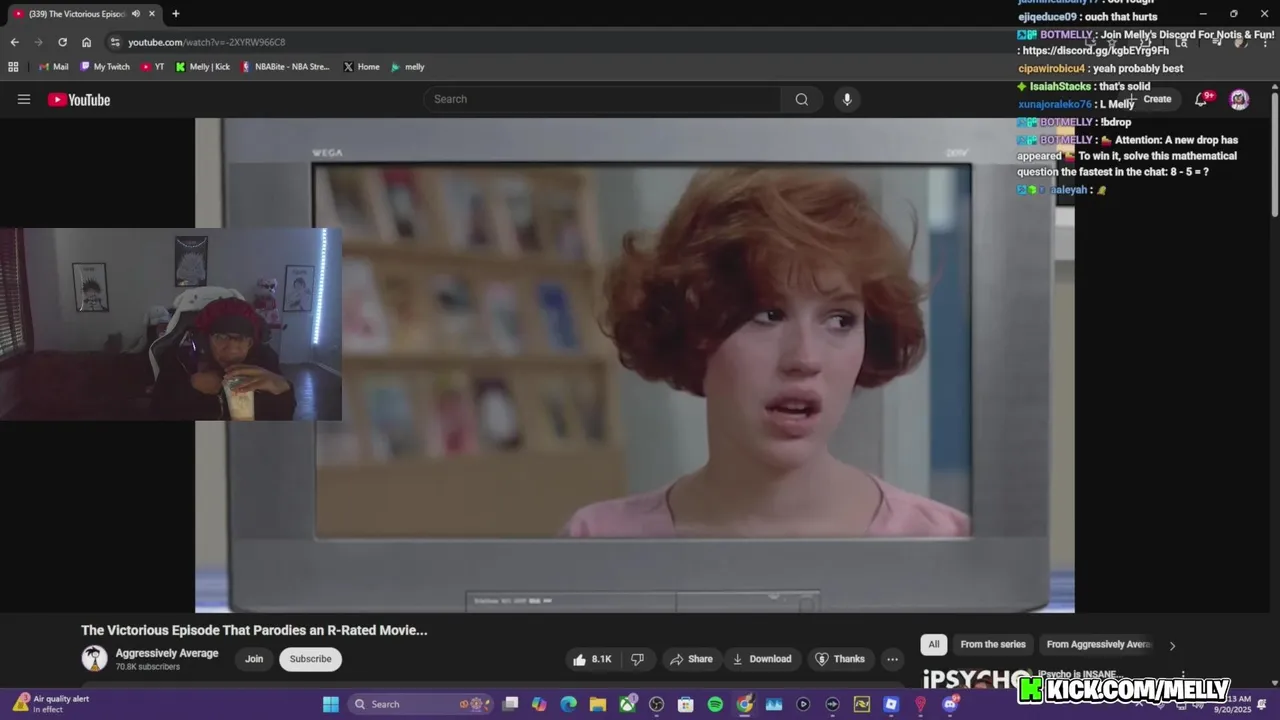Click the video player area

point(635,365)
